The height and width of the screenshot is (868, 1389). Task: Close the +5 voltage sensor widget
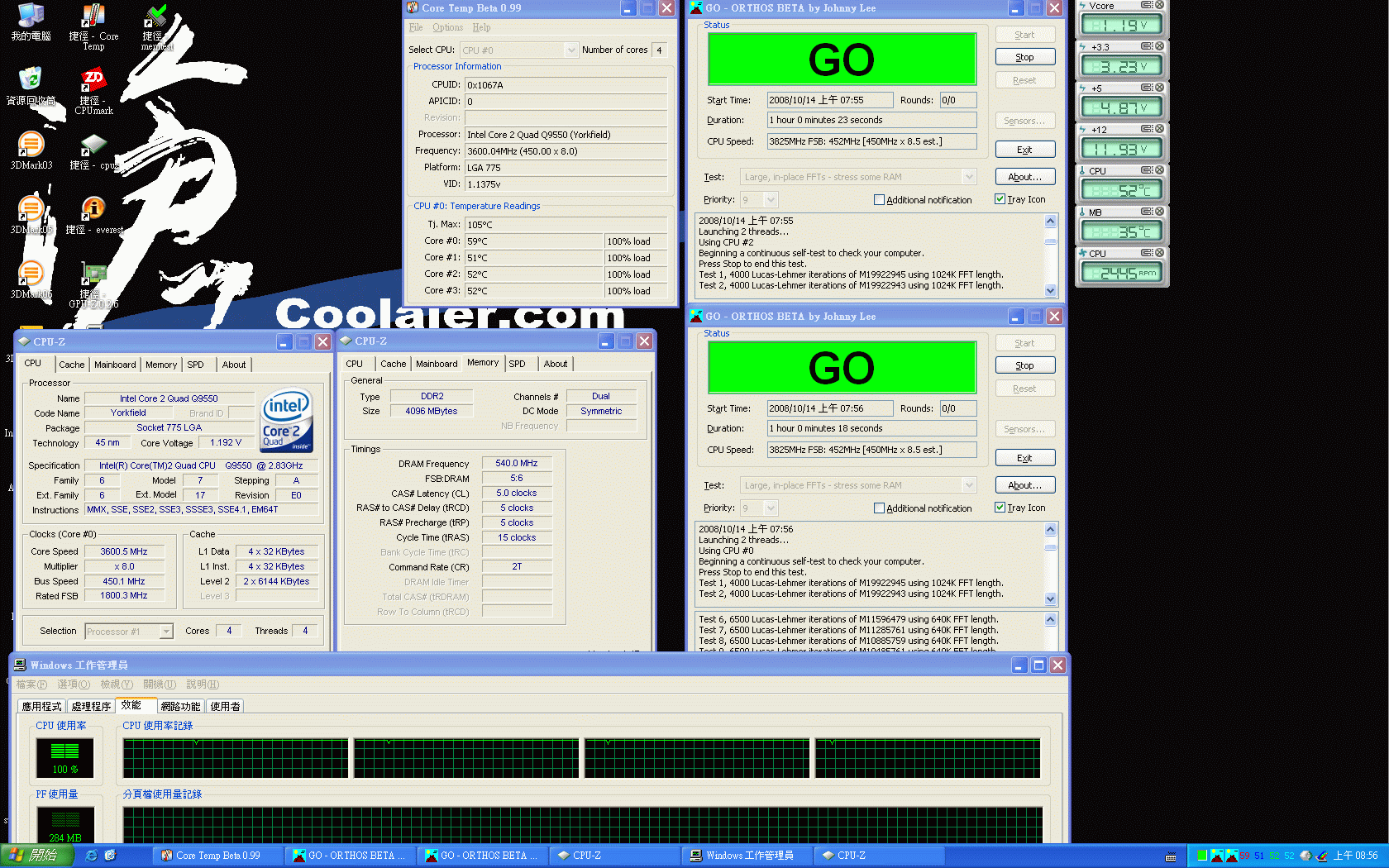(x=1160, y=88)
